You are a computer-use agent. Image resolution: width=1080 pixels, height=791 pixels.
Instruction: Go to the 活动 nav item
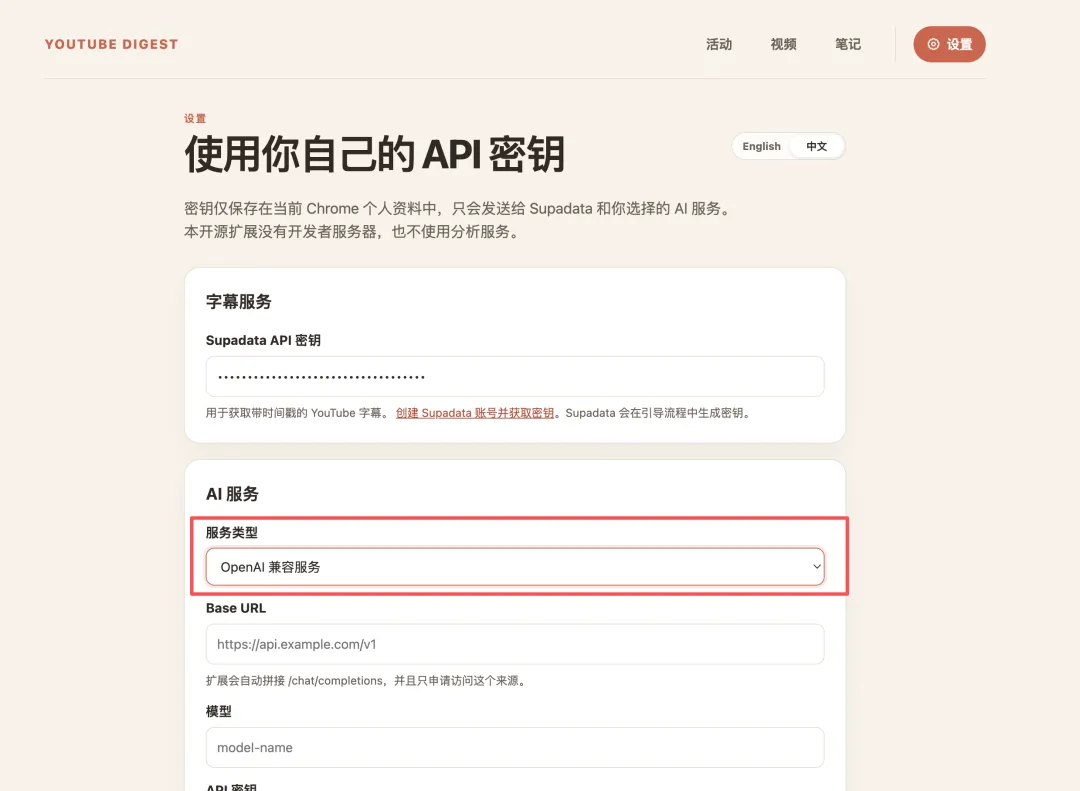click(718, 44)
